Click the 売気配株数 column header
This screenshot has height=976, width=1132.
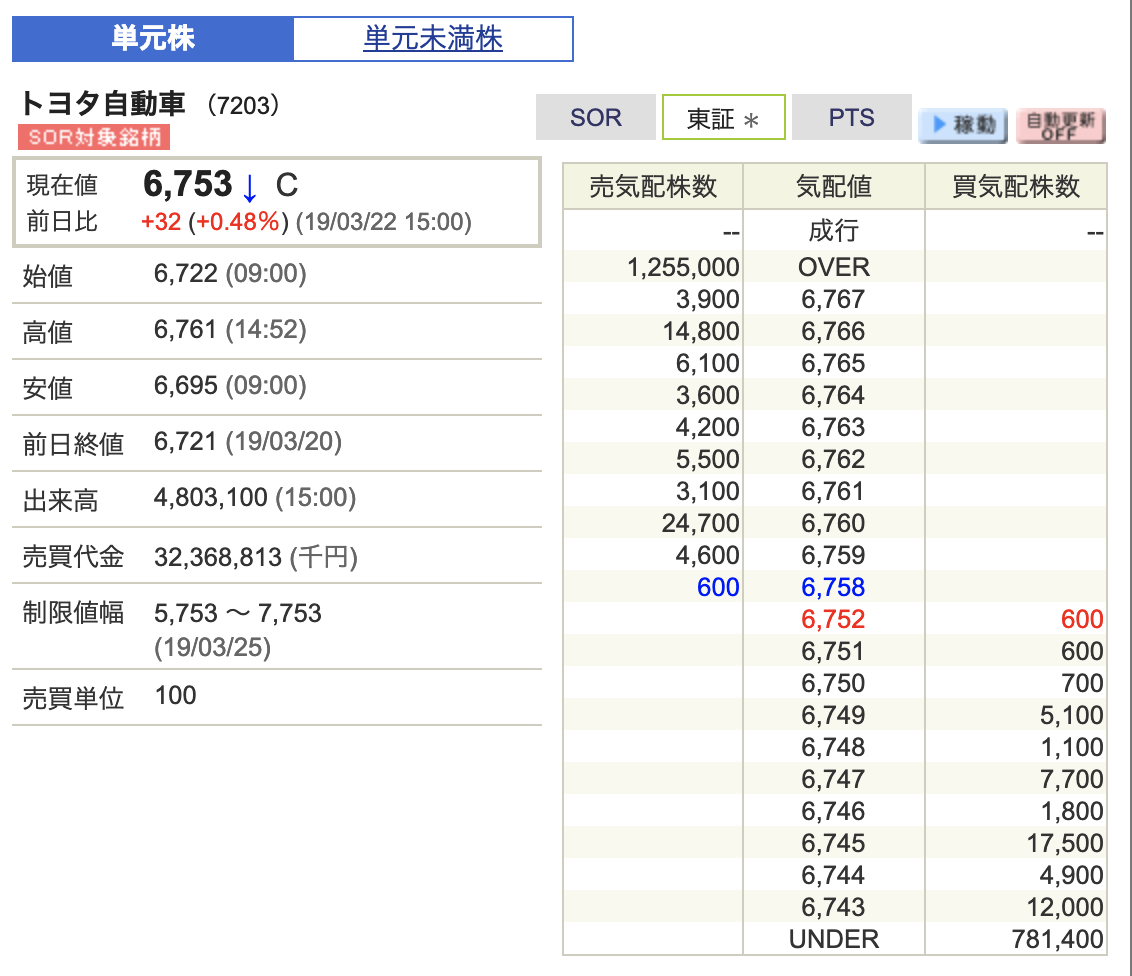tap(653, 186)
